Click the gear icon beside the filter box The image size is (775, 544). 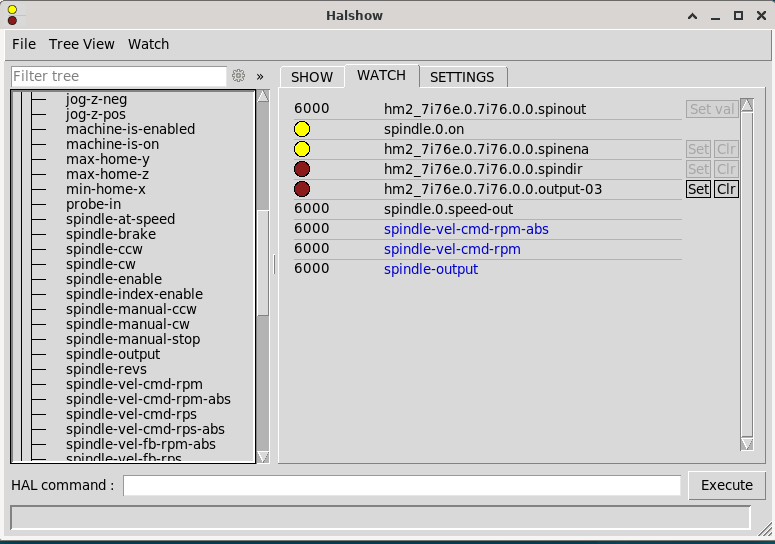(238, 76)
